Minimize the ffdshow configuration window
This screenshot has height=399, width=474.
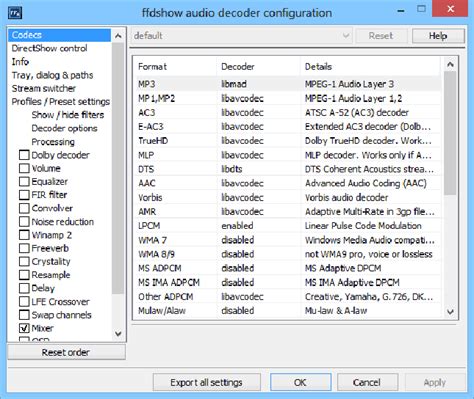[401, 10]
